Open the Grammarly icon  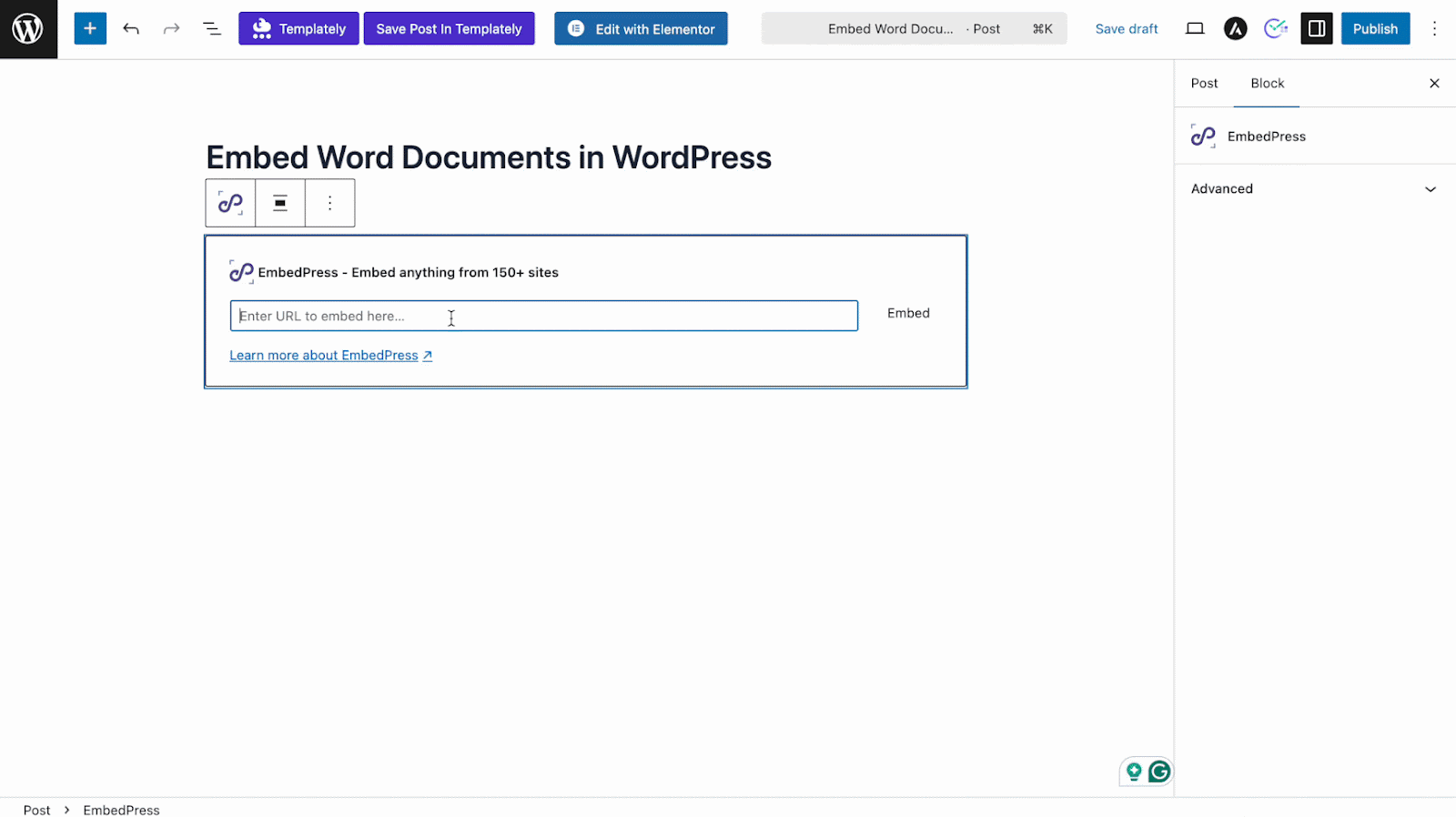pyautogui.click(x=1159, y=772)
